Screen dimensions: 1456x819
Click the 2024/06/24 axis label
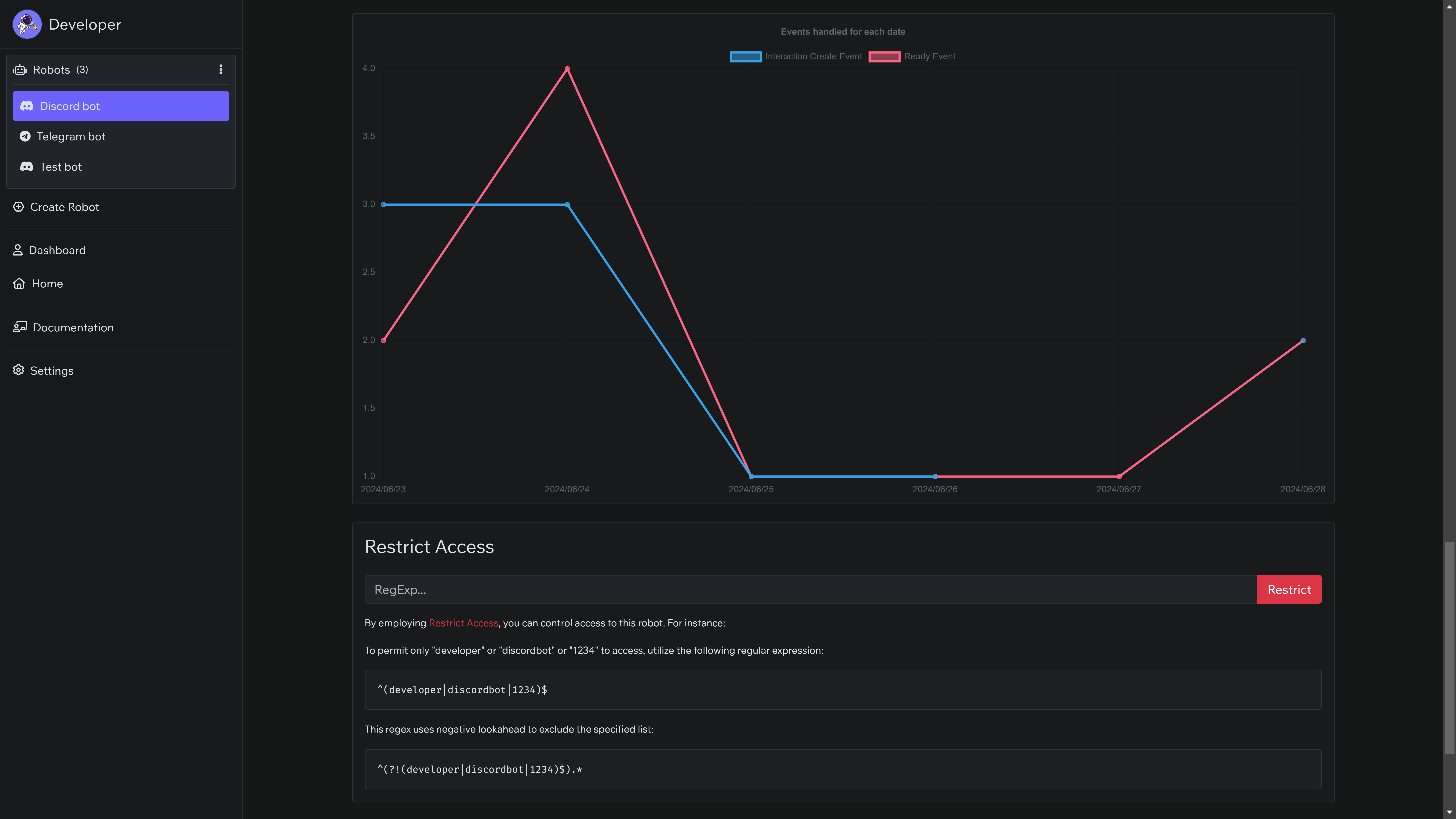click(x=567, y=490)
